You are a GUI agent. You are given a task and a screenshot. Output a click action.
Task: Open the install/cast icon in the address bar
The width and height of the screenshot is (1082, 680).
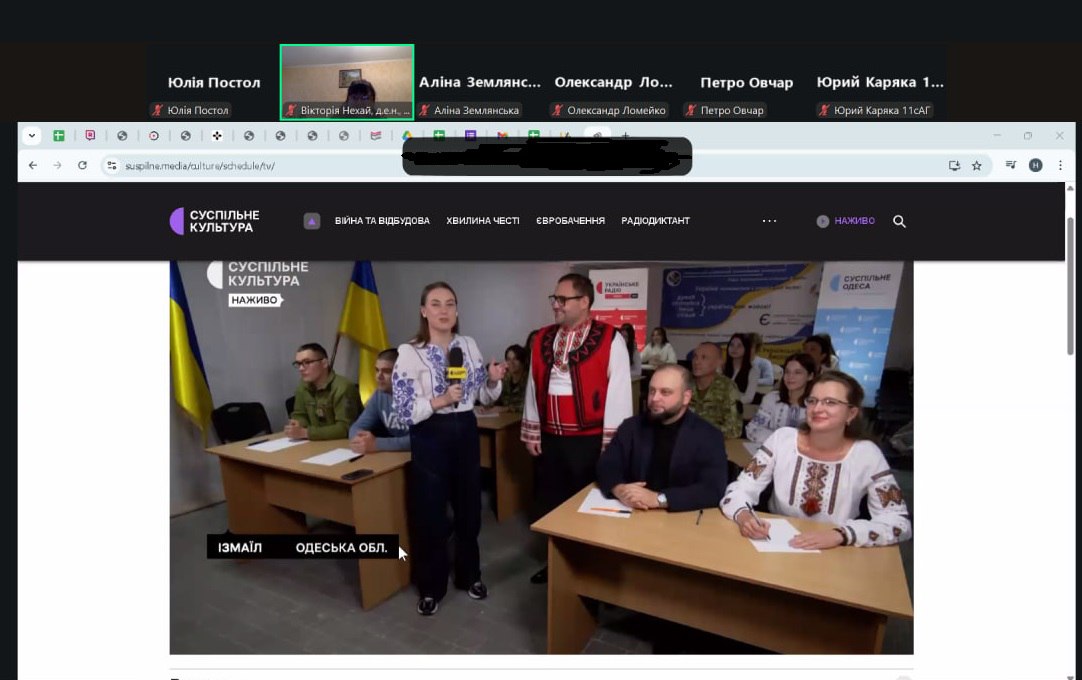(953, 165)
